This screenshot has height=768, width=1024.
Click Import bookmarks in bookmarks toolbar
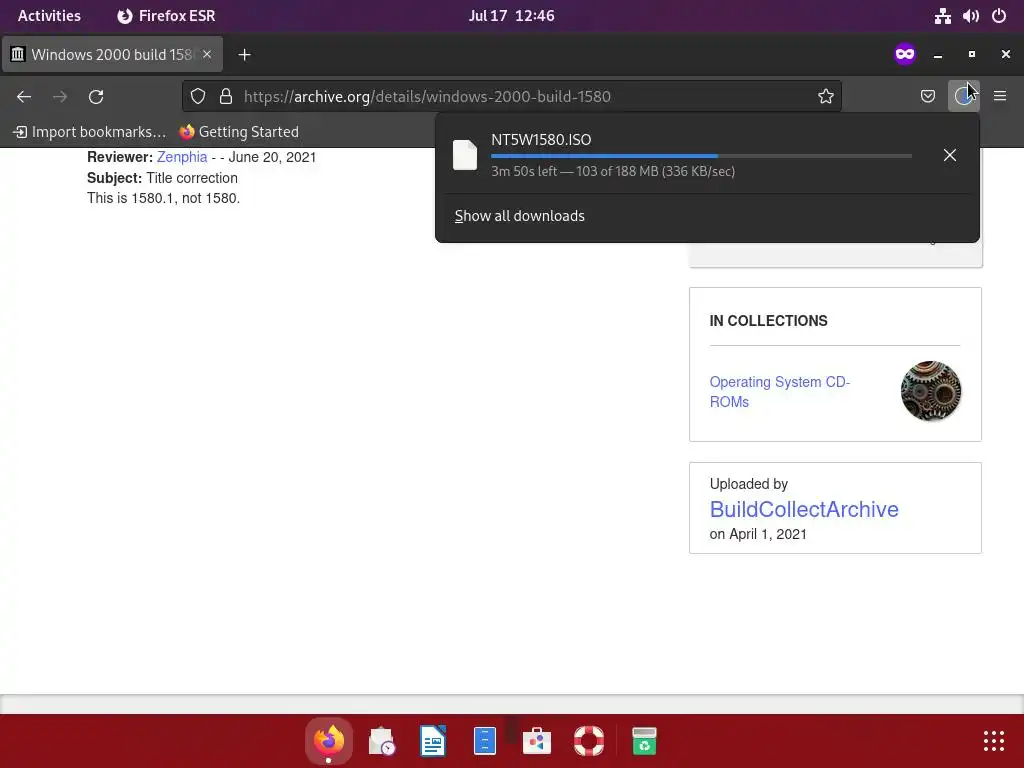90,132
